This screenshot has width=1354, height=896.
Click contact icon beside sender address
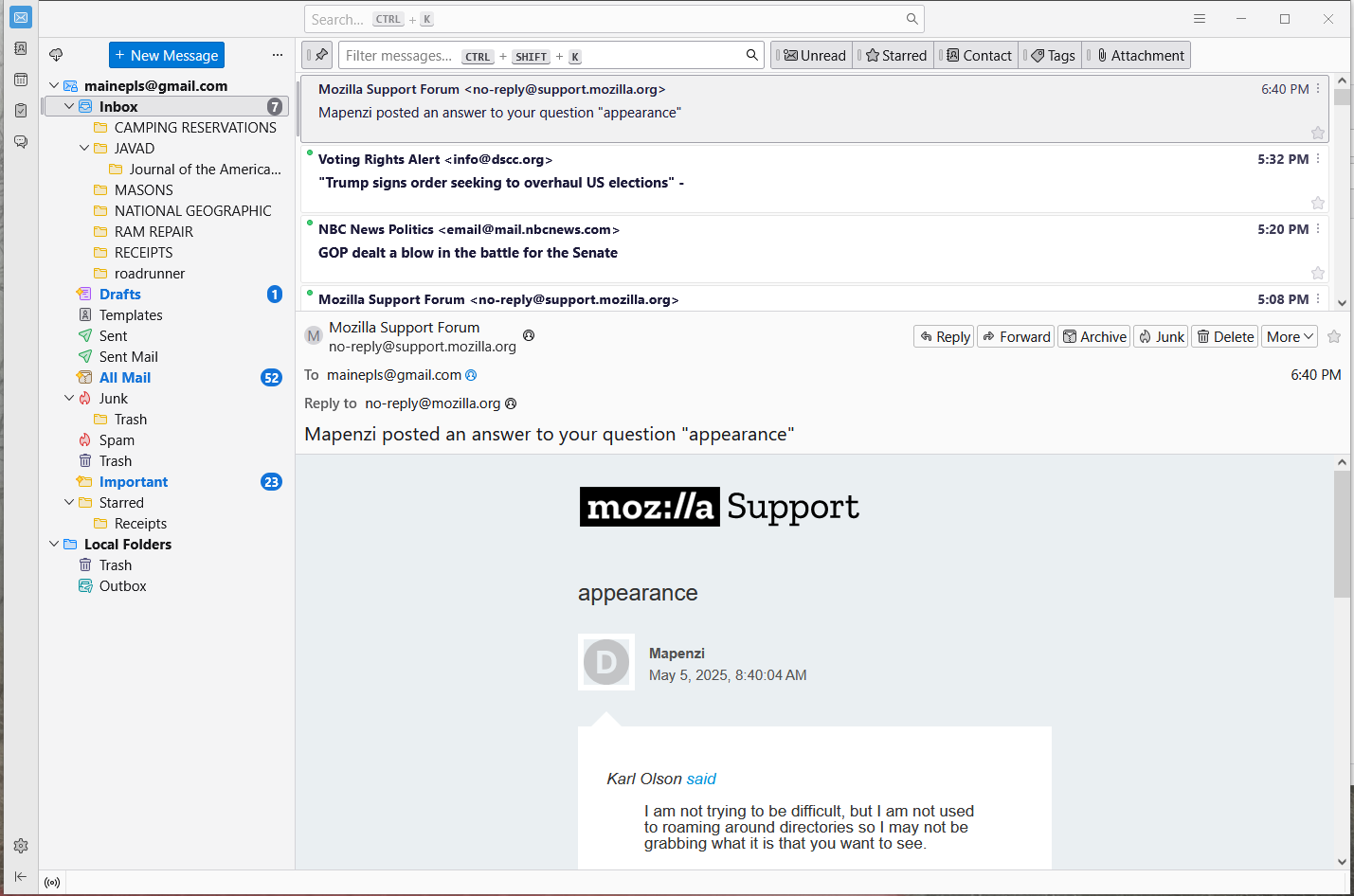tap(529, 335)
